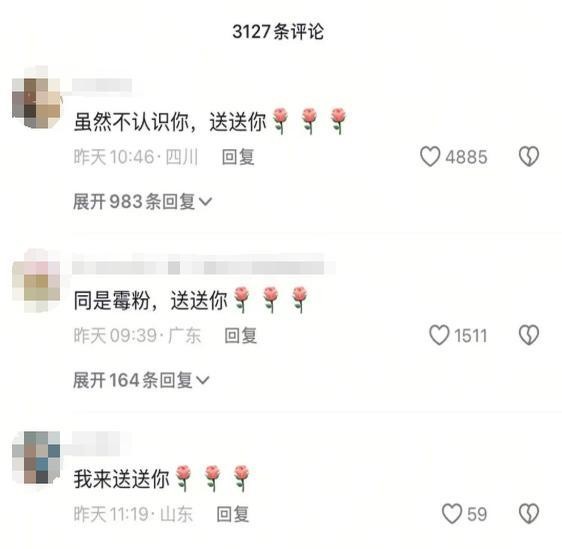Like the comment with 59 likes
This screenshot has height=549, width=562.
[x=452, y=514]
